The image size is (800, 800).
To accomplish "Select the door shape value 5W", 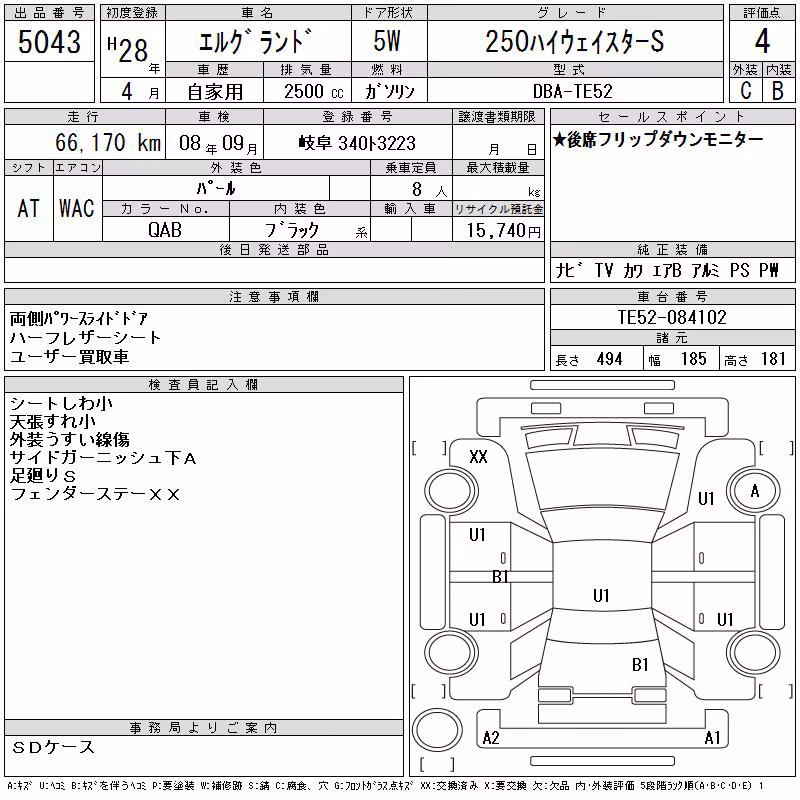I will pos(387,41).
